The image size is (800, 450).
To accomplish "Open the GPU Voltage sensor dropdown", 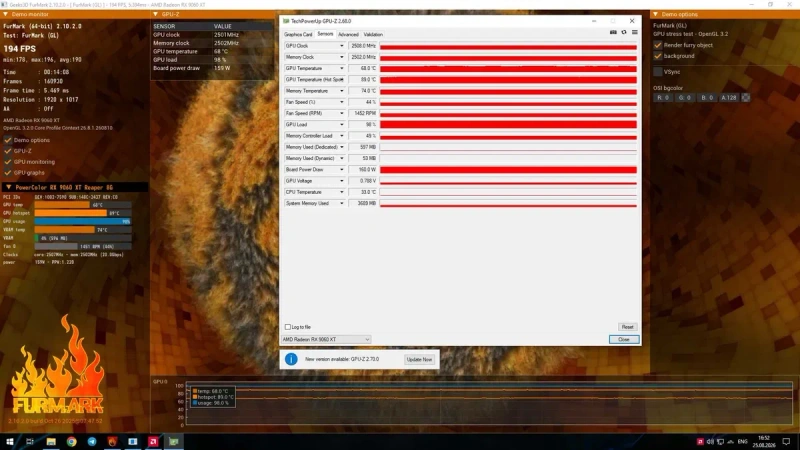I will coord(341,181).
